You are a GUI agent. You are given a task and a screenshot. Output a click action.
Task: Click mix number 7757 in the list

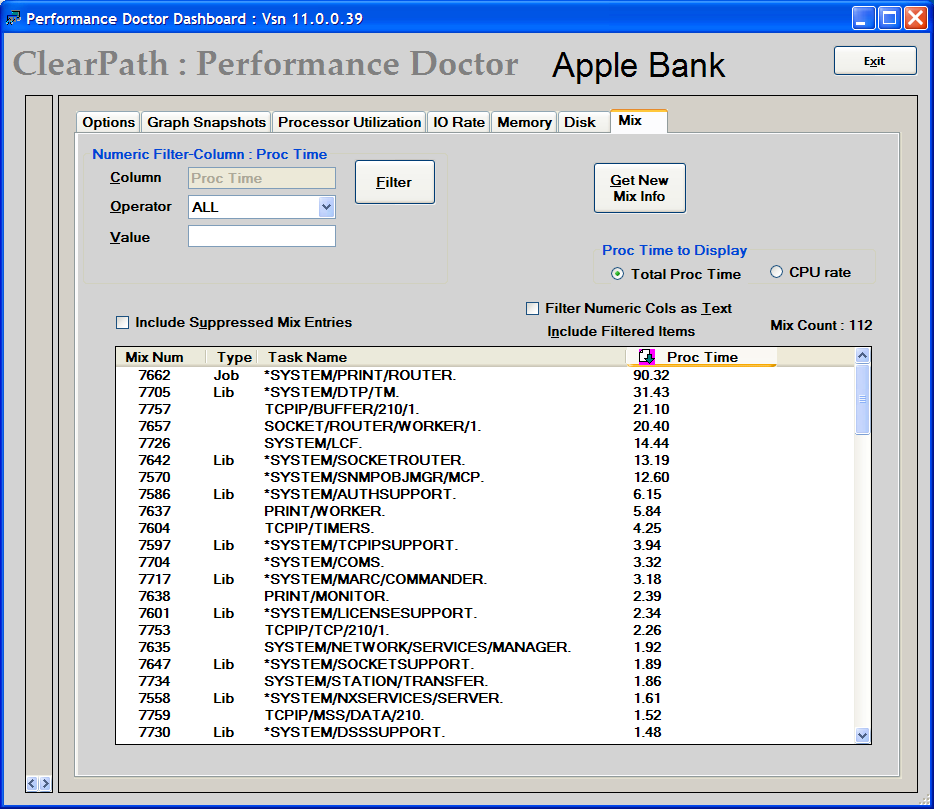pos(154,409)
